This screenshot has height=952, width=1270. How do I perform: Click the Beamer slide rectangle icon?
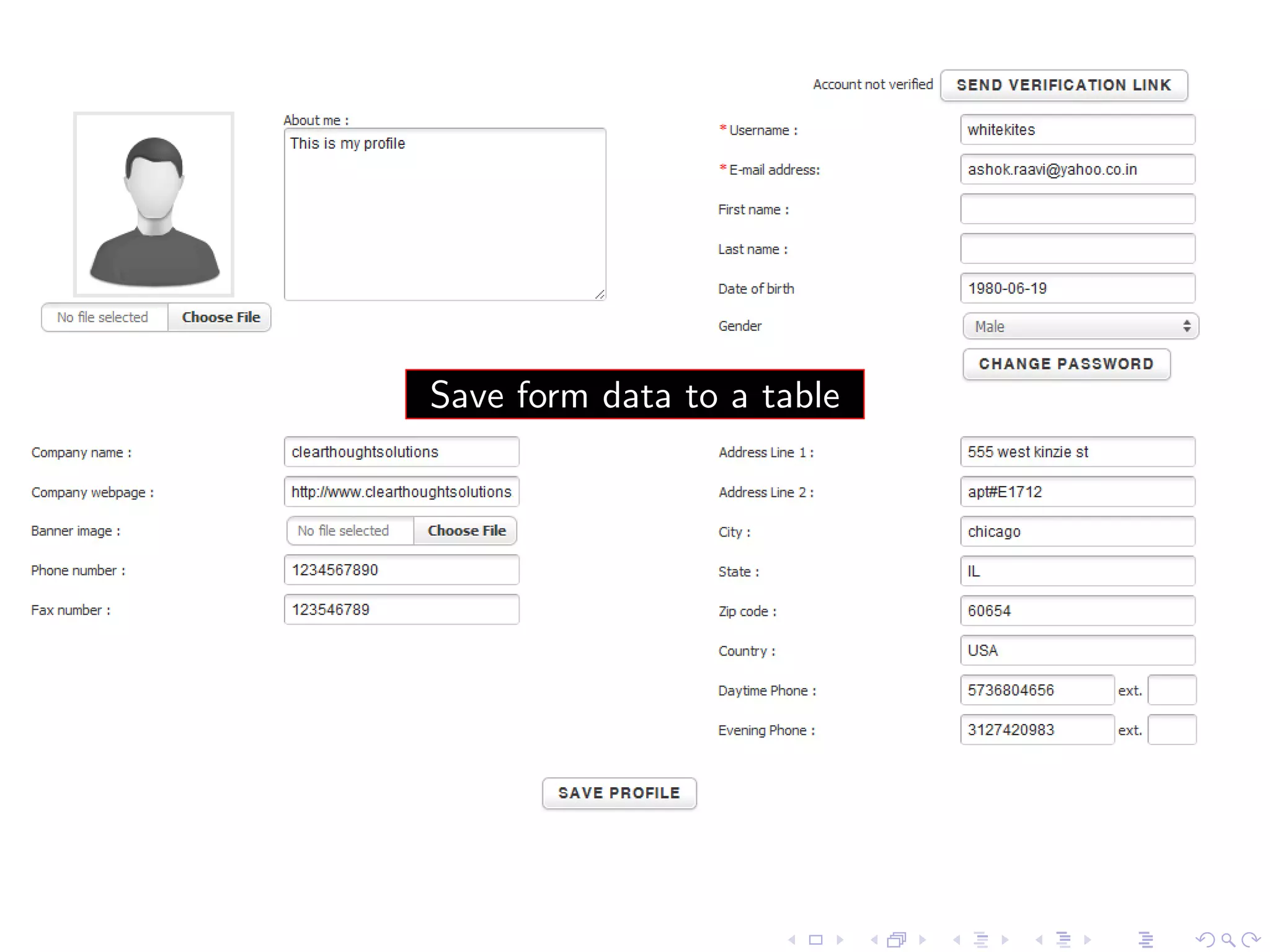816,940
